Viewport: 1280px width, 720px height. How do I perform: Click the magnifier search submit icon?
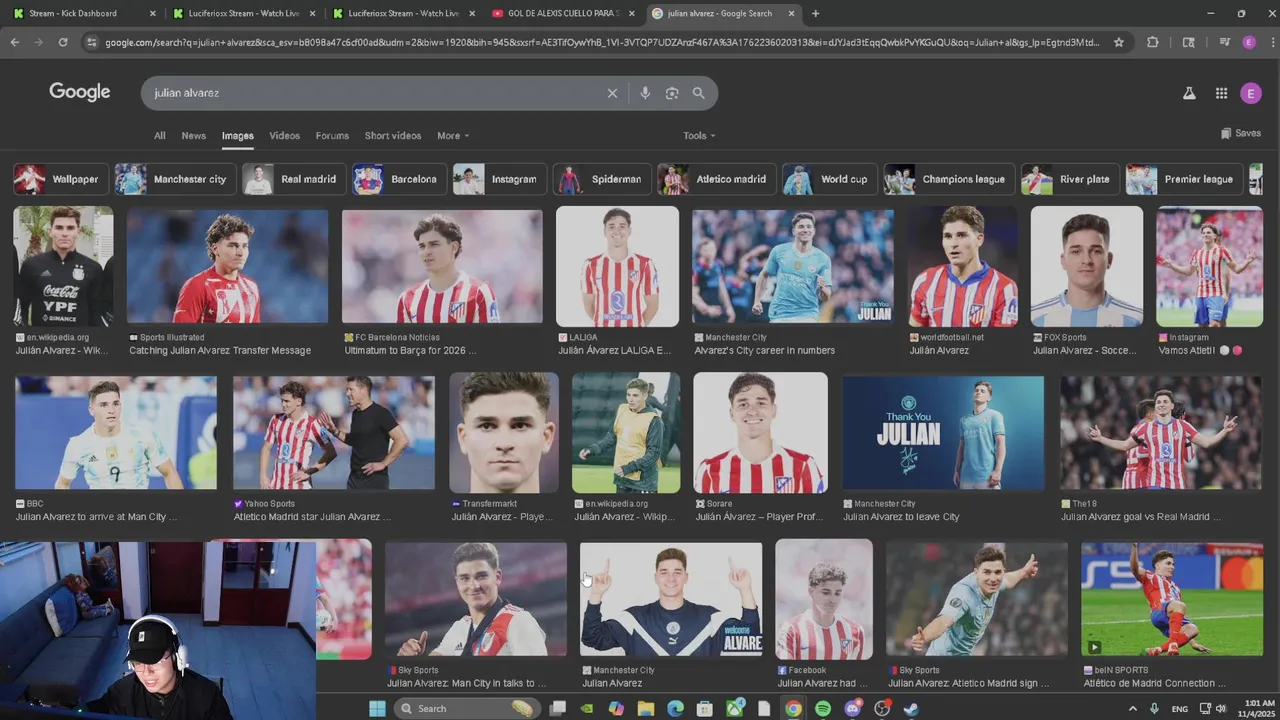(699, 93)
